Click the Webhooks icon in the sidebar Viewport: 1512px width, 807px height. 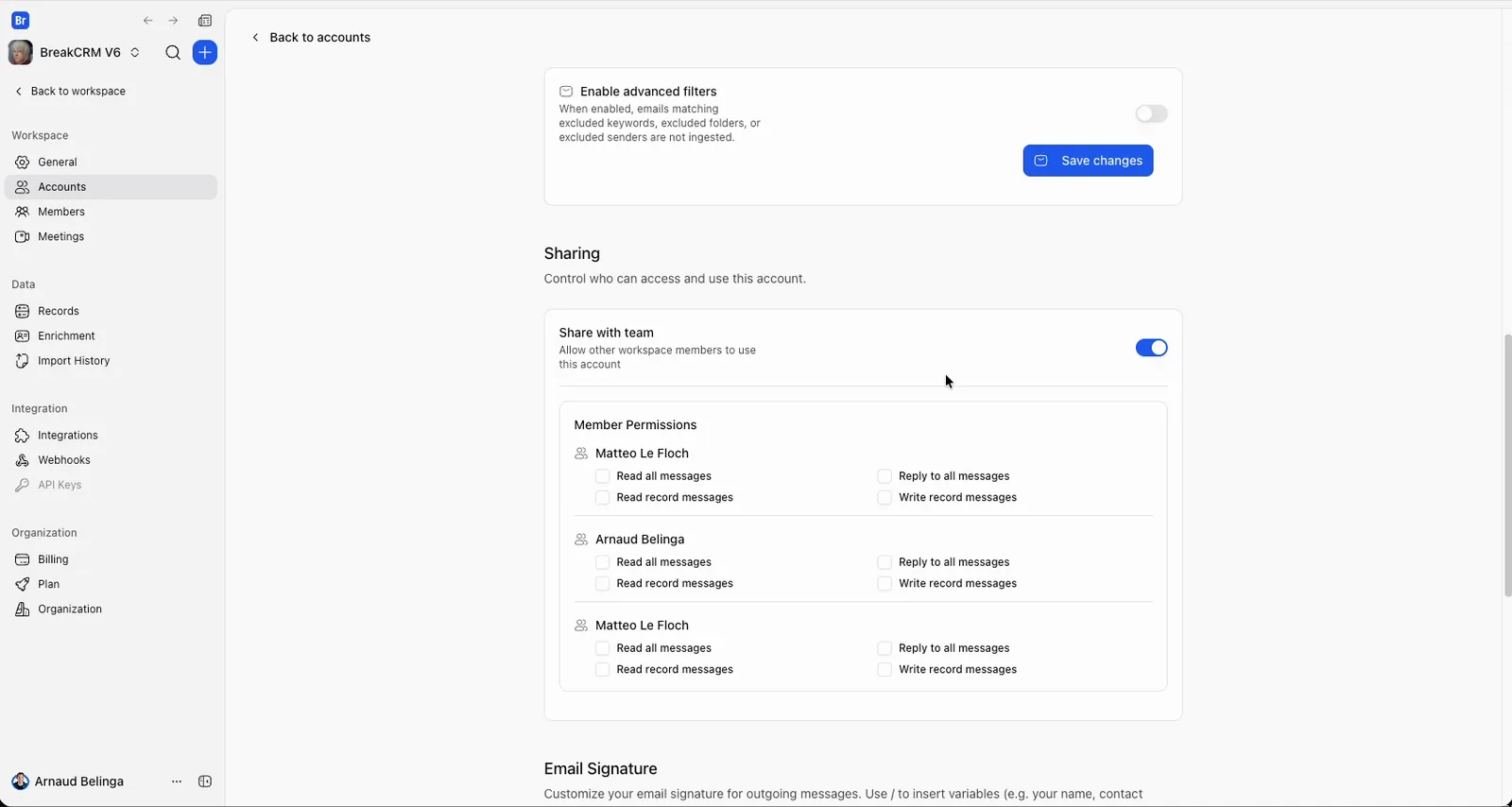pyautogui.click(x=22, y=460)
